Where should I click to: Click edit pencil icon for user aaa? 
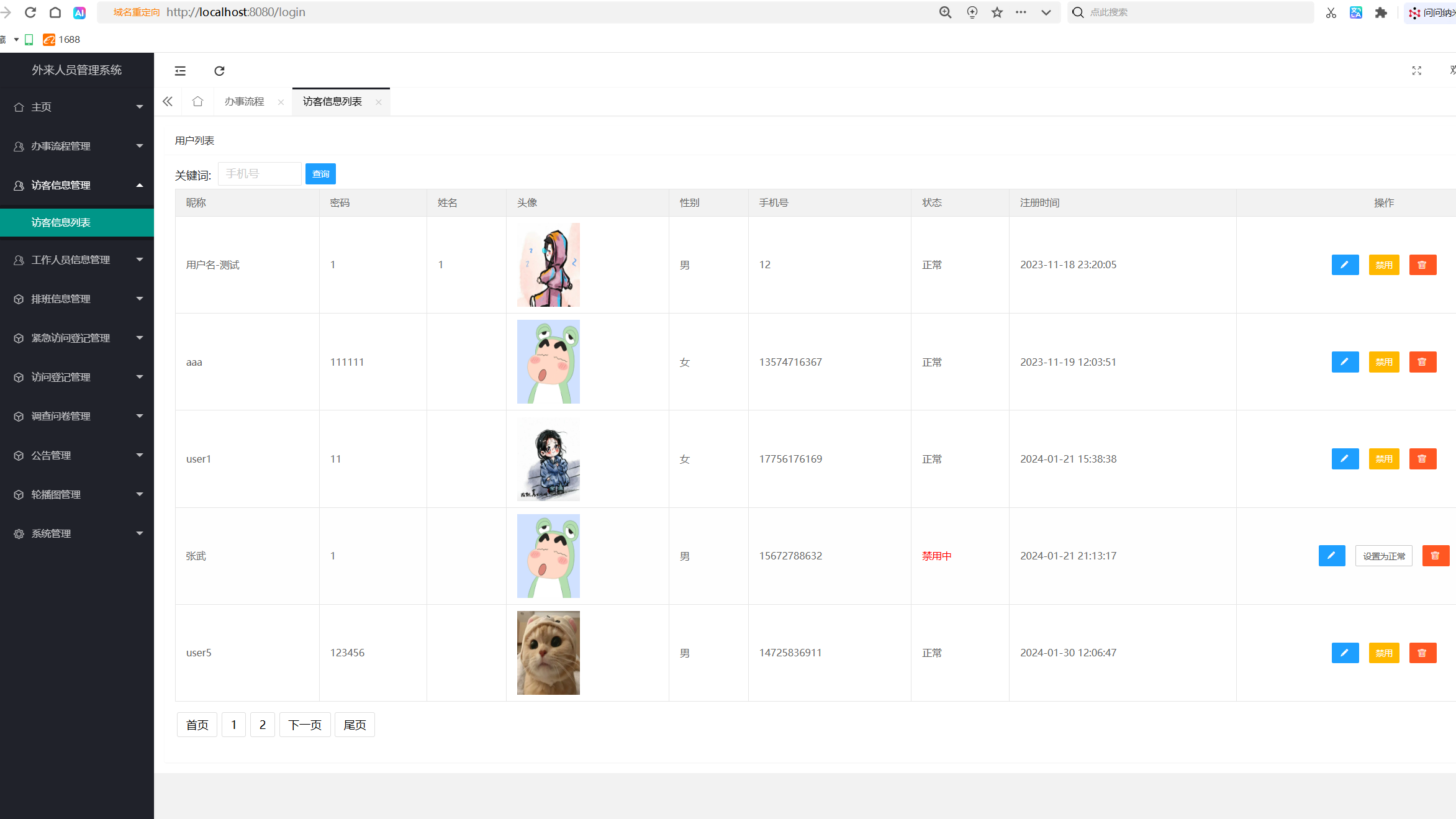click(1345, 362)
